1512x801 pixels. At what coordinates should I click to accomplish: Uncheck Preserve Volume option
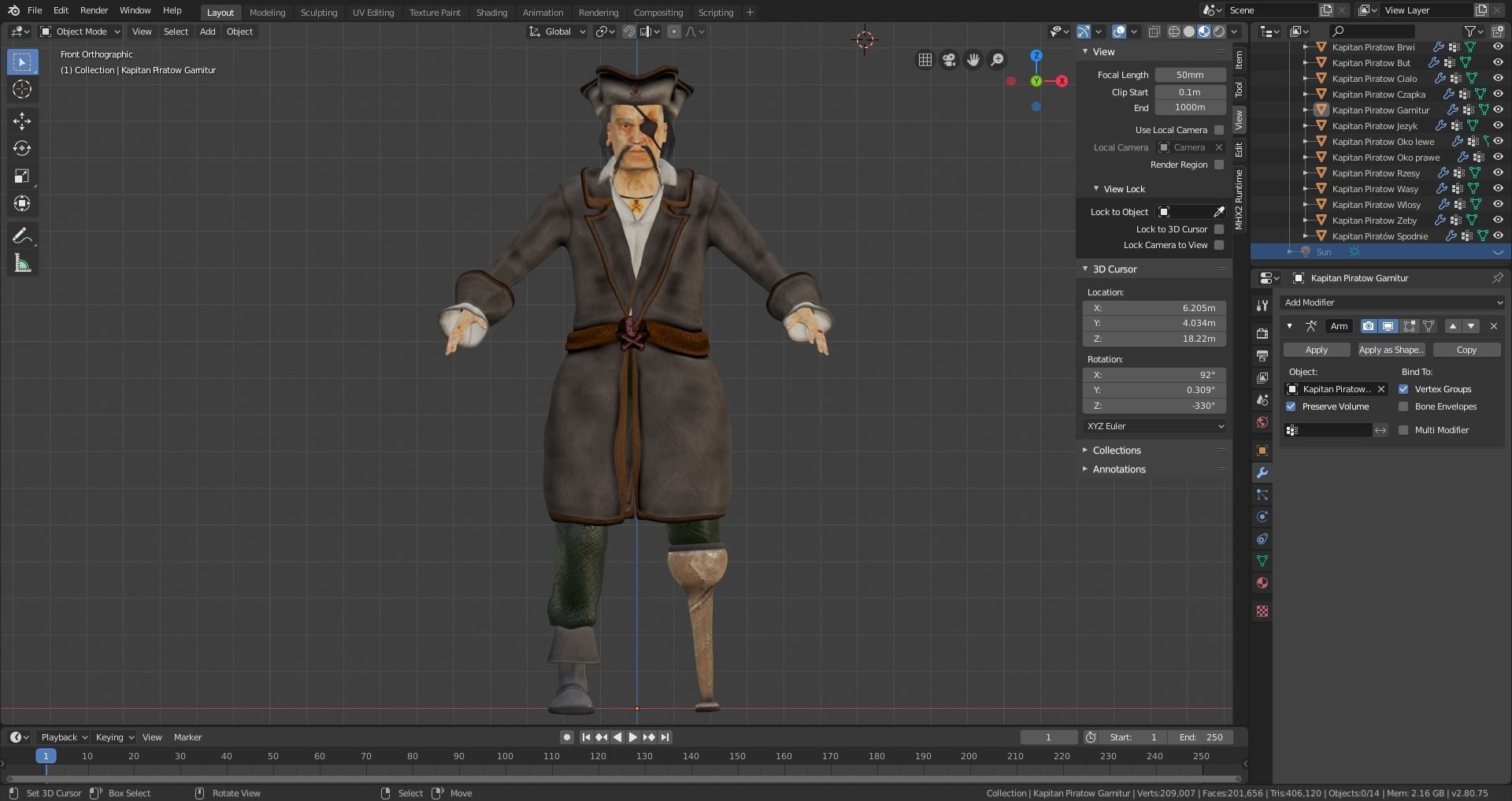[1291, 406]
